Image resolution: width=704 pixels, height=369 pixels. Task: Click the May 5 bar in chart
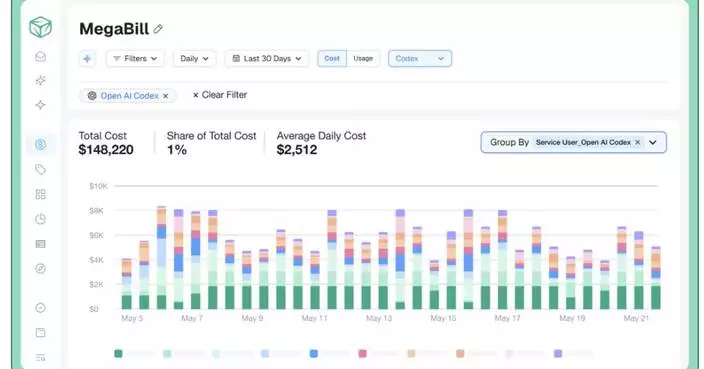[x=127, y=284]
